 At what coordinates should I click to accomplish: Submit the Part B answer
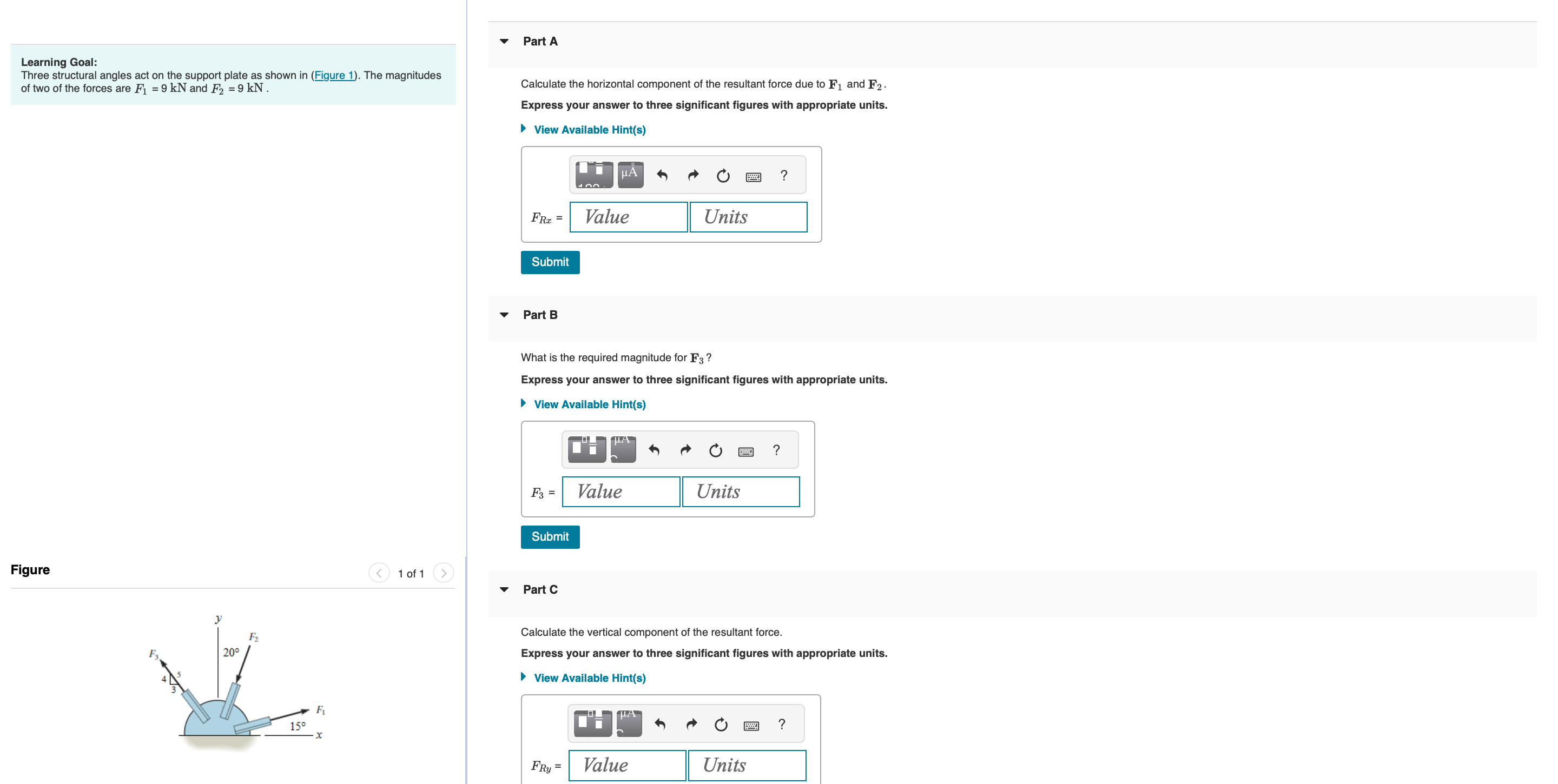(x=549, y=536)
